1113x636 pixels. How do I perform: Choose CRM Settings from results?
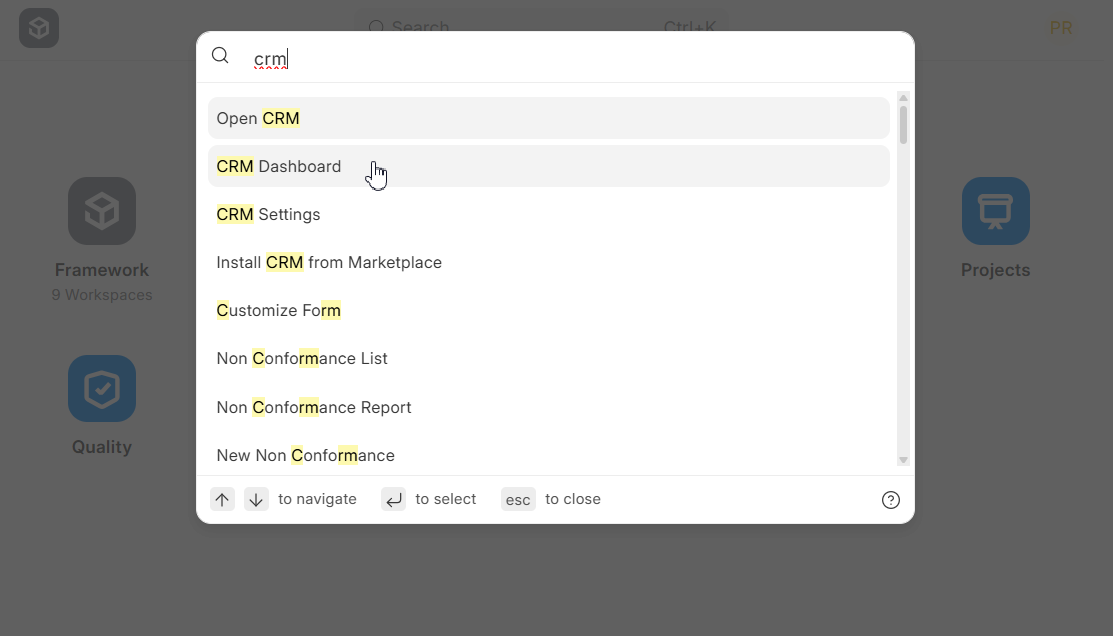click(549, 214)
